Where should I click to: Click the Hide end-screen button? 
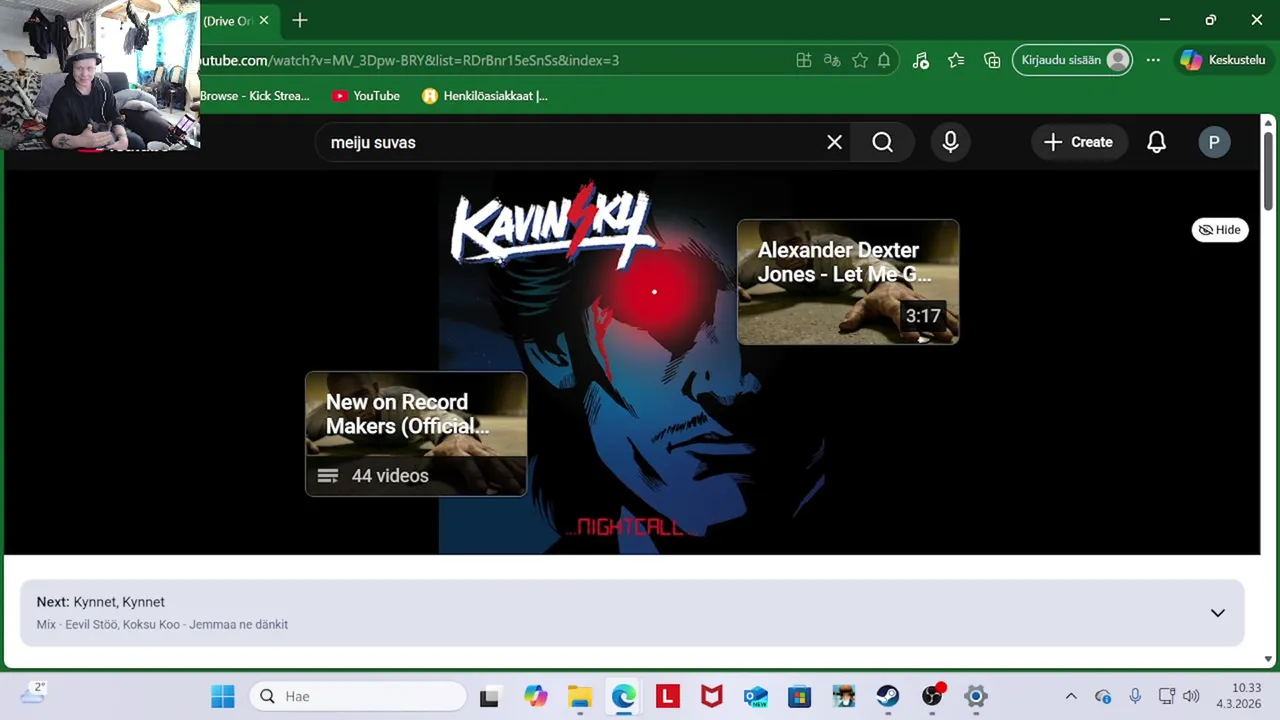(x=1220, y=230)
